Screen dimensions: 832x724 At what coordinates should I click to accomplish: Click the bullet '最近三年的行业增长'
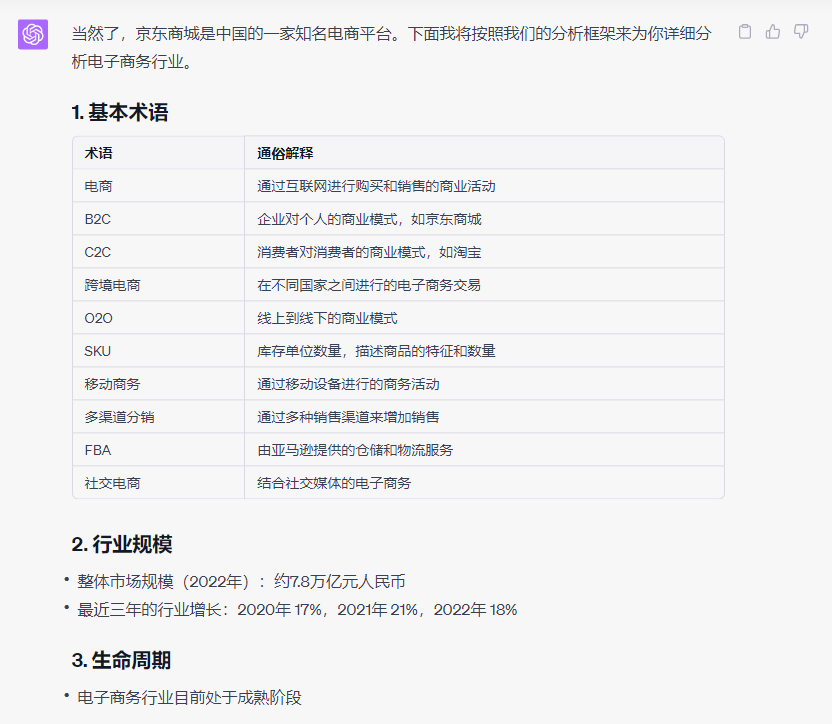click(297, 610)
